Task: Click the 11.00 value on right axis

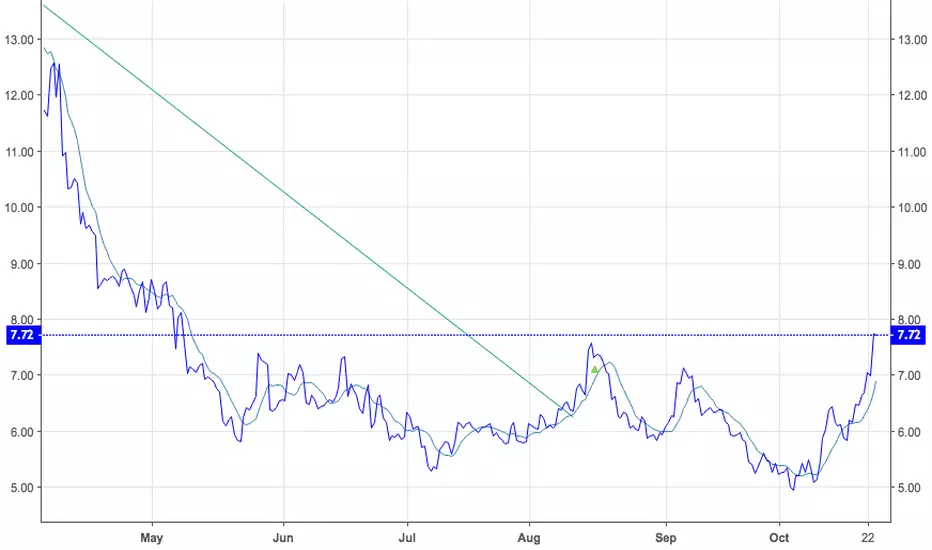Action: [912, 152]
